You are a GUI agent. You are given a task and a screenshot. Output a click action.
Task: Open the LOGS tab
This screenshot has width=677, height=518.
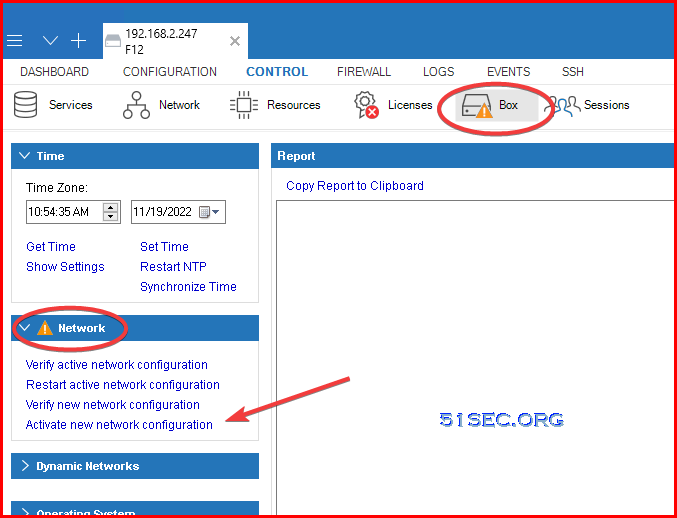(x=438, y=72)
